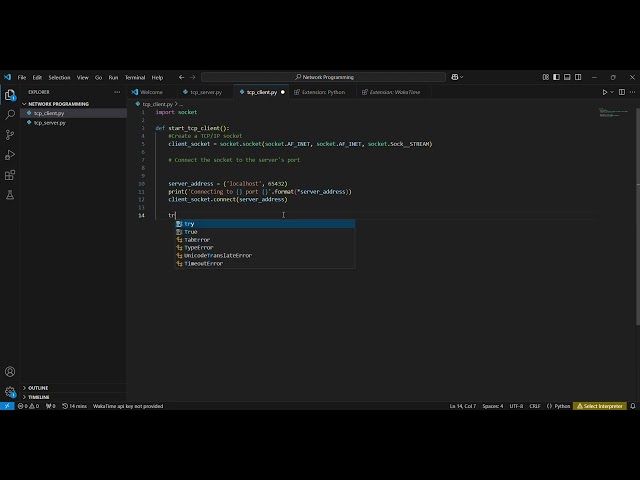The height and width of the screenshot is (480, 640).
Task: Click the Select Interpreter warning button
Action: click(600, 406)
